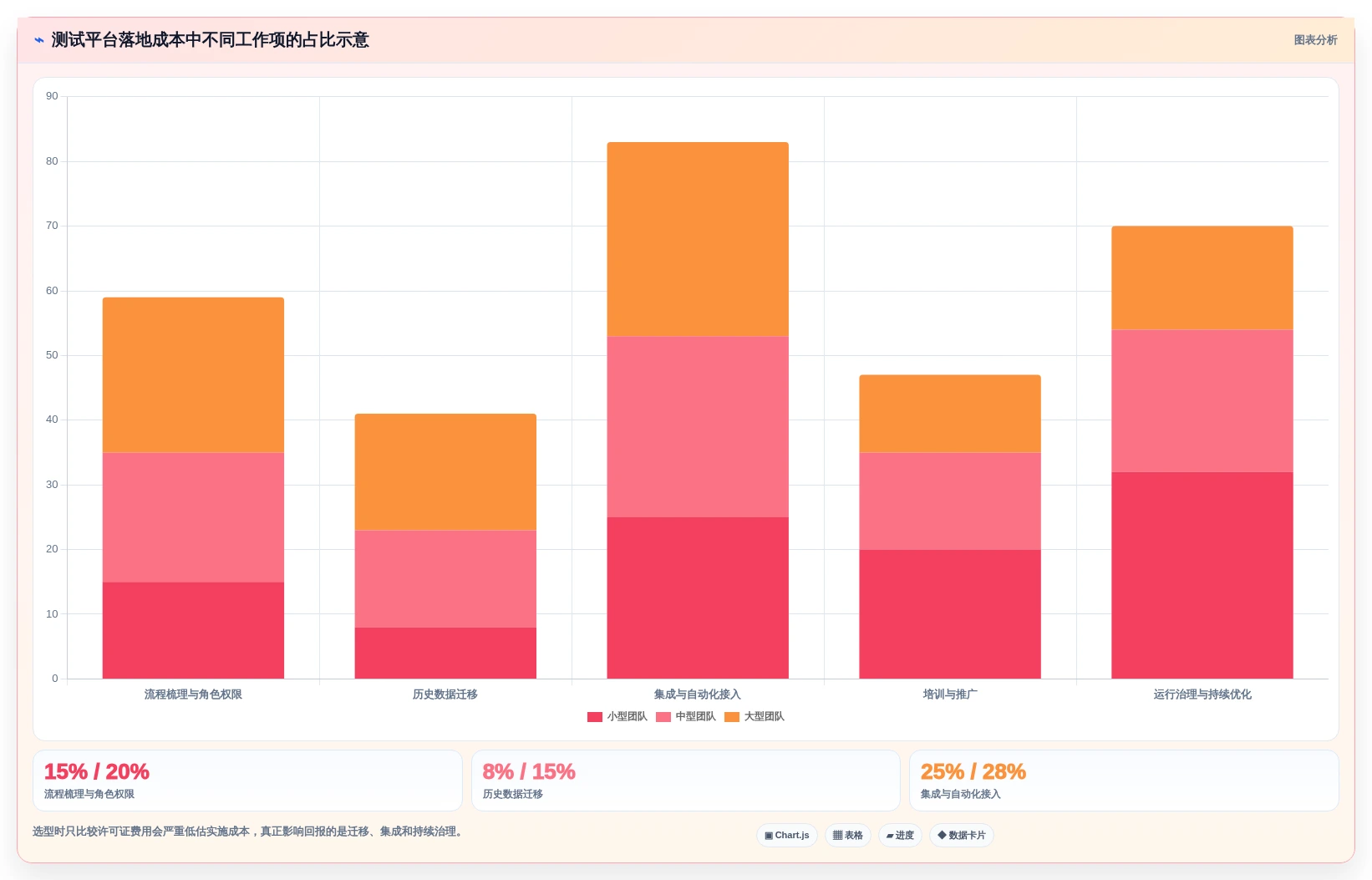Click the pink segment of 历史数据迁移 bar
Image resolution: width=1372 pixels, height=880 pixels.
445,579
